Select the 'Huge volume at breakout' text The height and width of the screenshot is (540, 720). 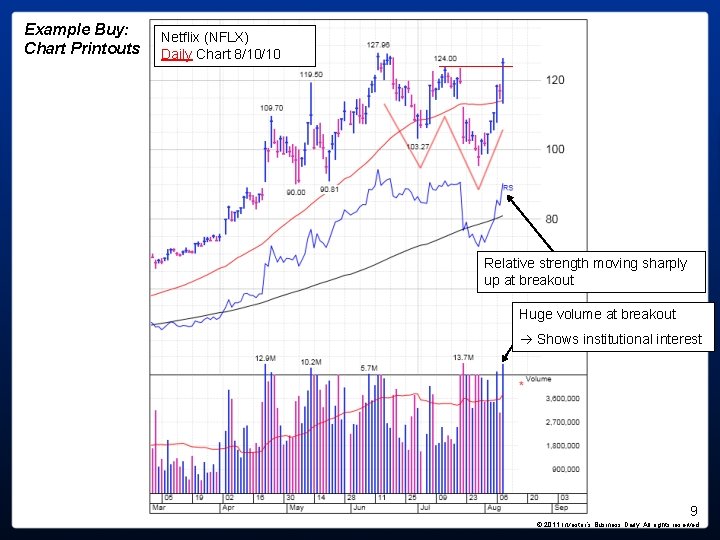click(597, 314)
